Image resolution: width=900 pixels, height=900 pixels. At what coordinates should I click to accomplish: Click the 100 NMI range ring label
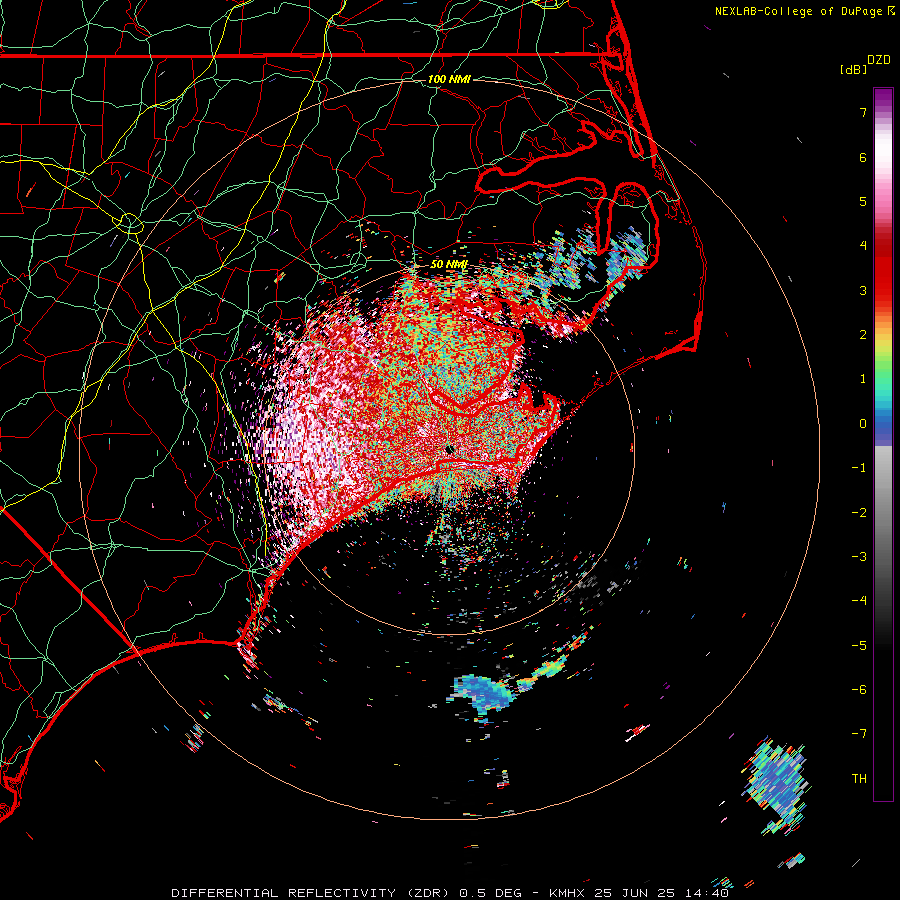(x=449, y=79)
